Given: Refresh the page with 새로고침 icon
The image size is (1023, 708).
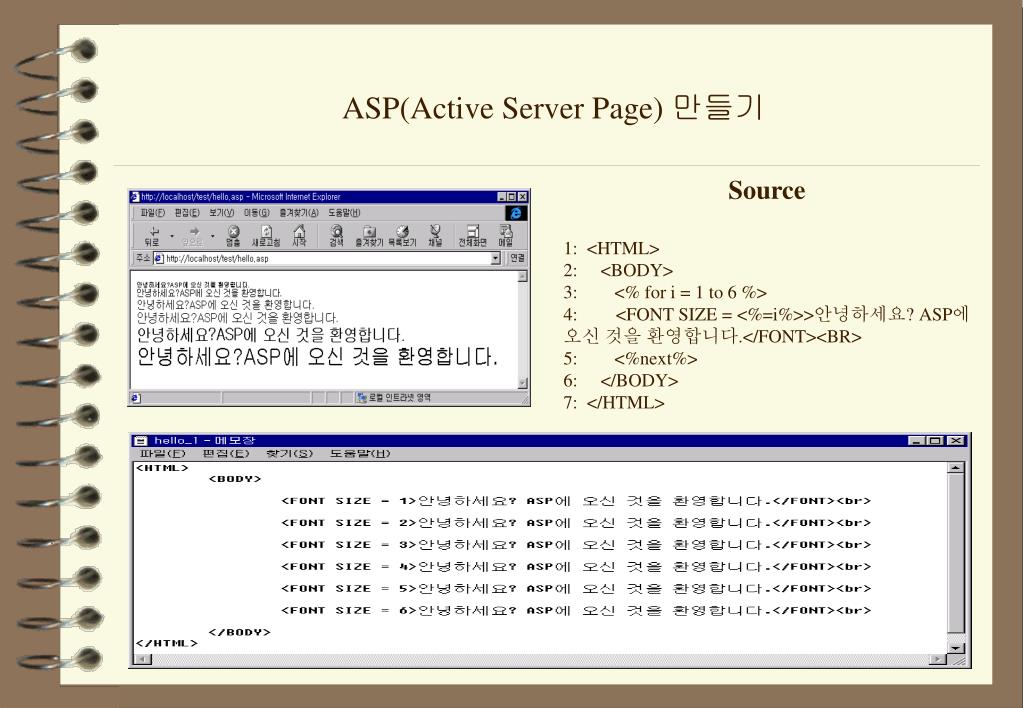Looking at the screenshot, I should click(266, 236).
